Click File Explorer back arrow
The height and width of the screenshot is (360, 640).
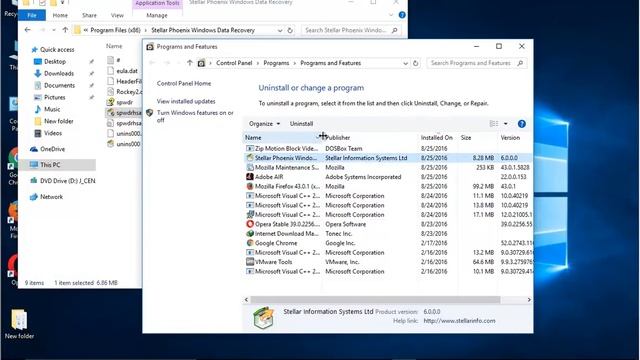(x=27, y=30)
